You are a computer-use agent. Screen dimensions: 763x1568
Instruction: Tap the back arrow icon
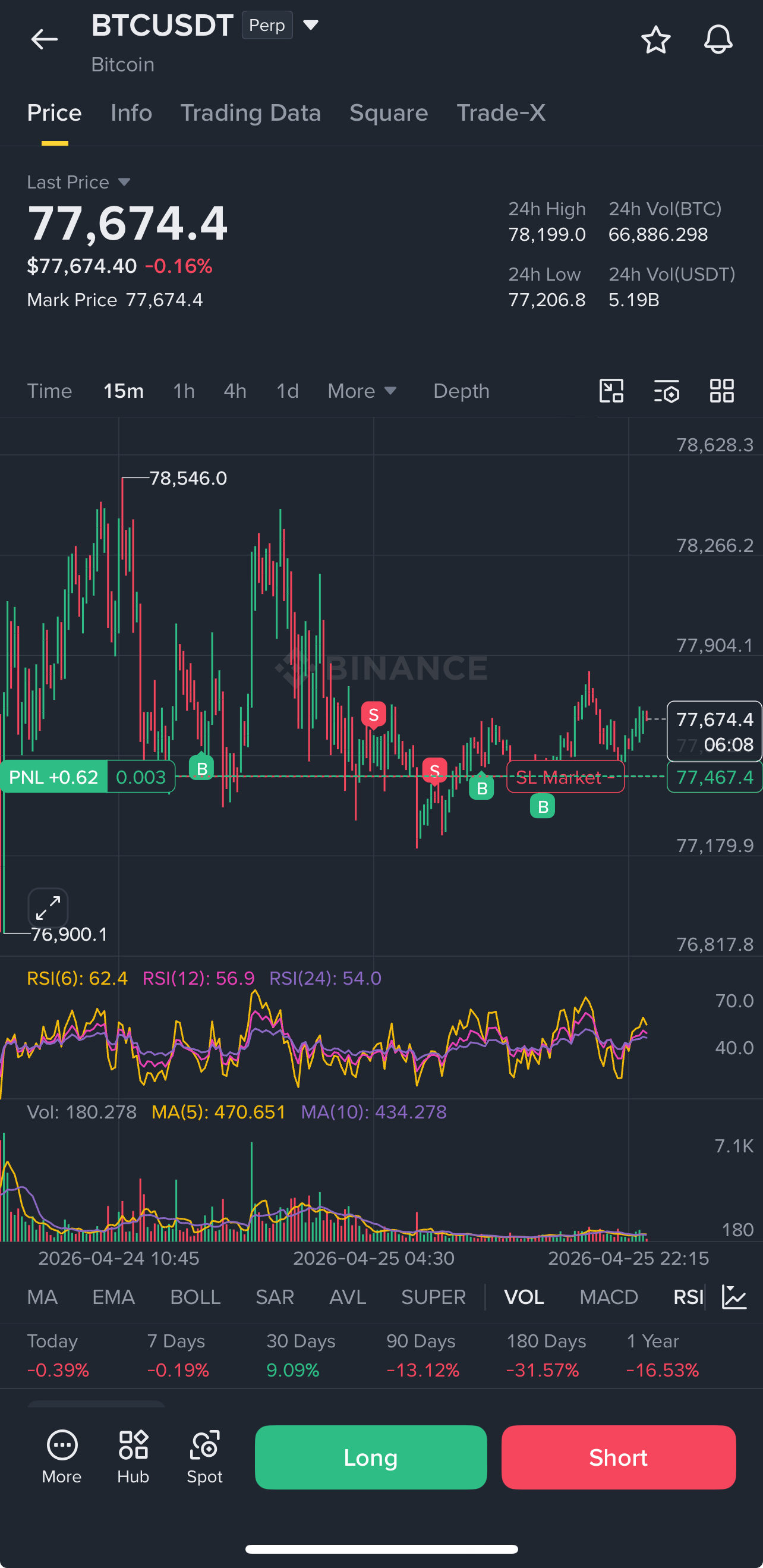coord(45,40)
